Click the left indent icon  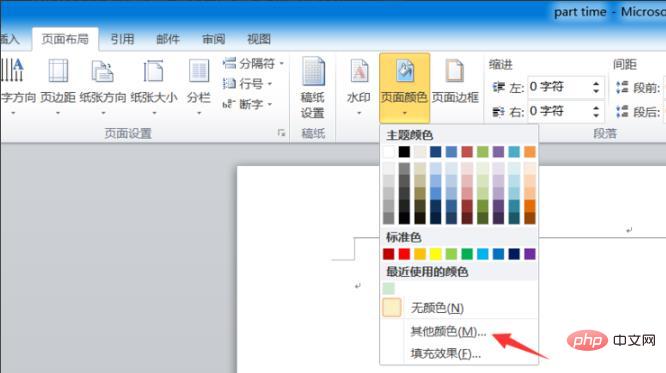(499, 87)
